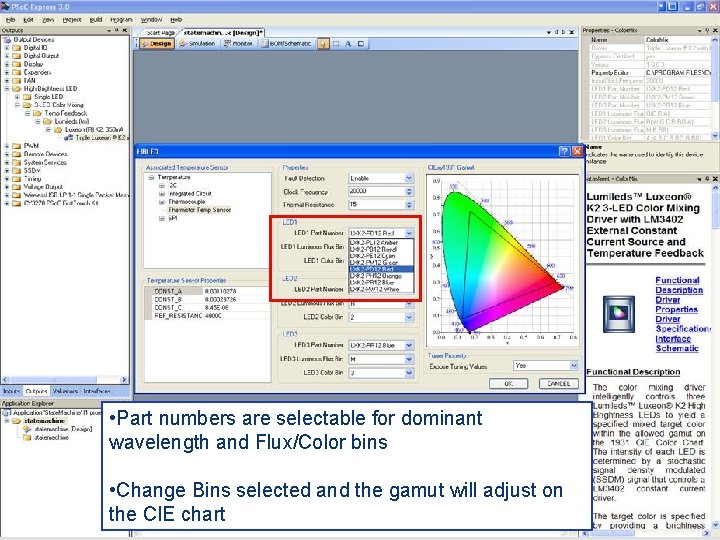Choose the Green part number option

(381, 262)
